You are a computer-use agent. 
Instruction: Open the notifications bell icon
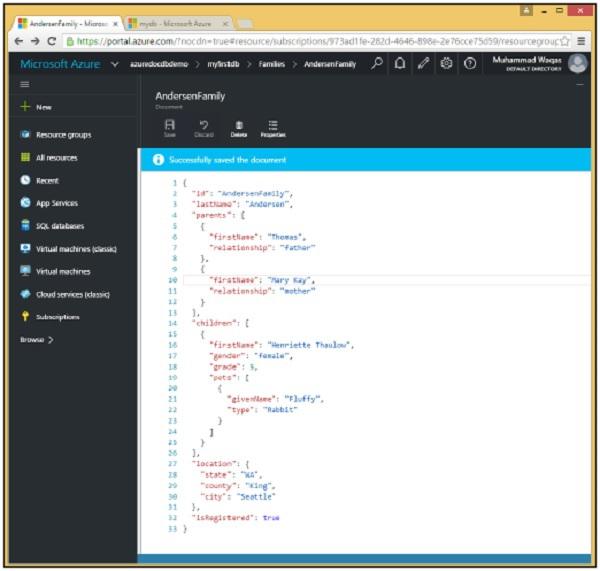(x=399, y=63)
